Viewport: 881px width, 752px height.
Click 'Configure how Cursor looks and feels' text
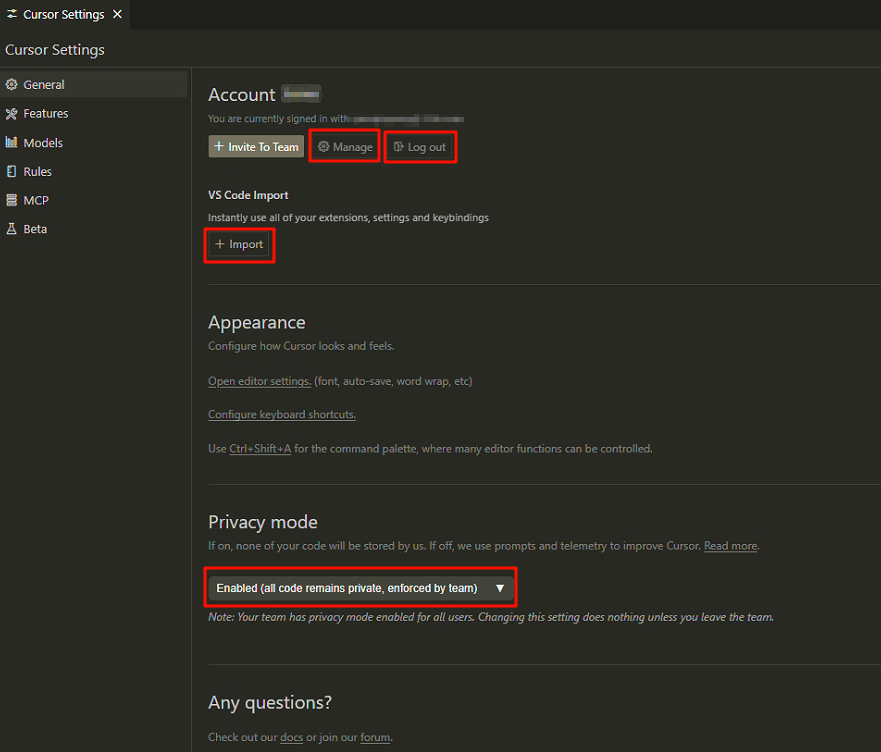pyautogui.click(x=301, y=346)
